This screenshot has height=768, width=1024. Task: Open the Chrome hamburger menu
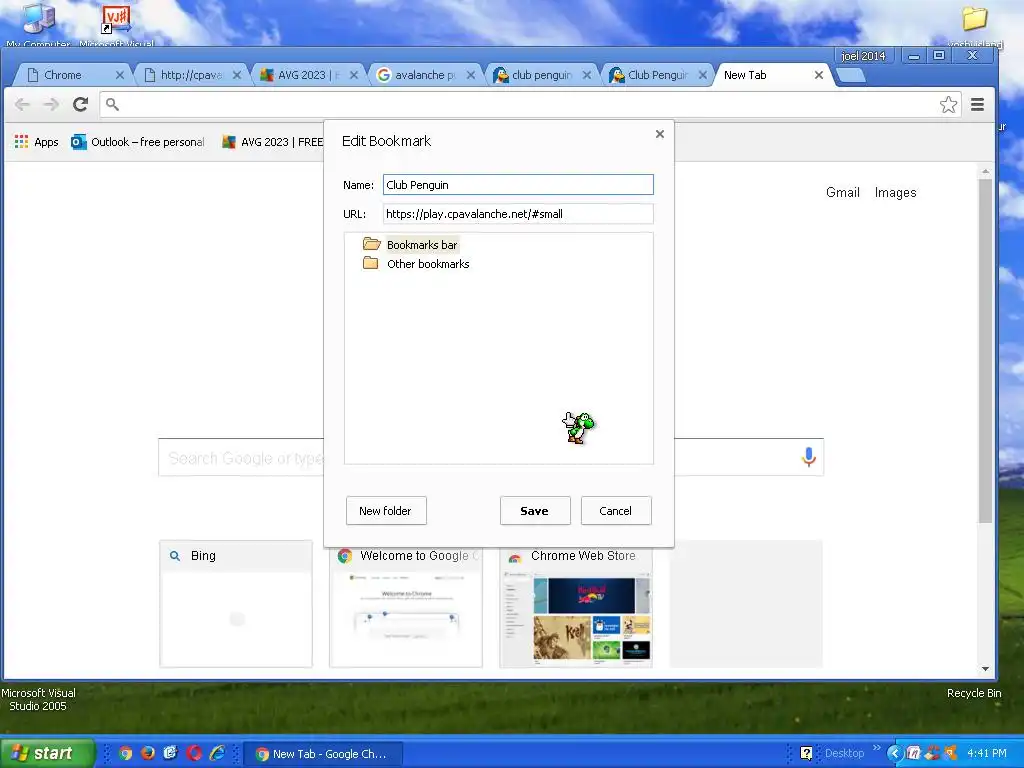(978, 104)
